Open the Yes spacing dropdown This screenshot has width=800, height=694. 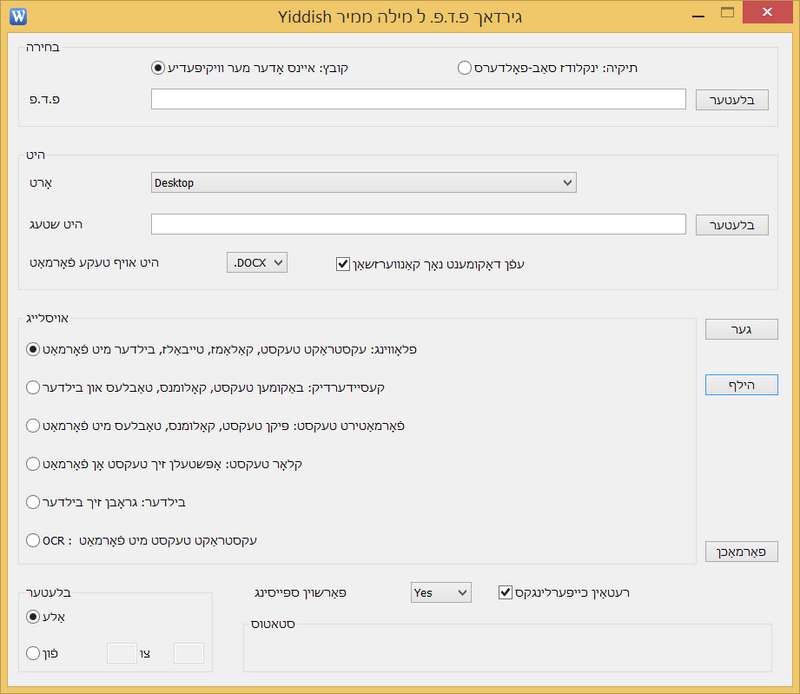(x=440, y=593)
